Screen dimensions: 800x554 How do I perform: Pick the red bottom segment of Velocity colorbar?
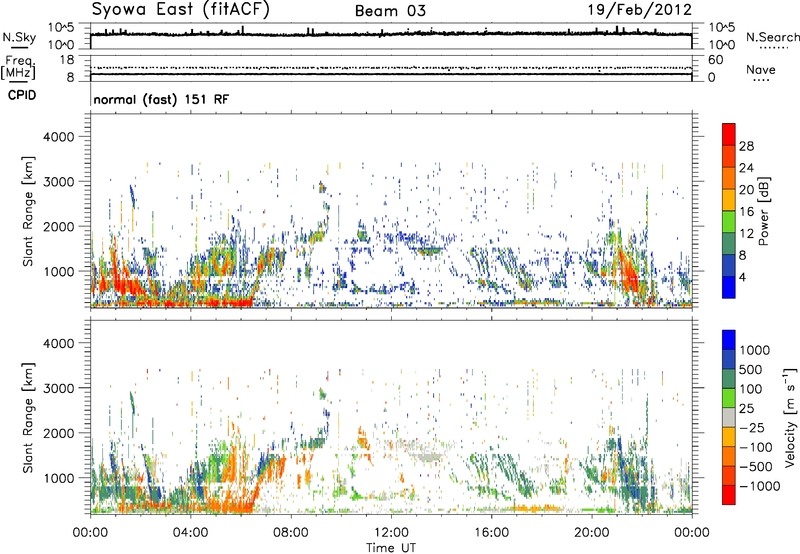click(729, 495)
